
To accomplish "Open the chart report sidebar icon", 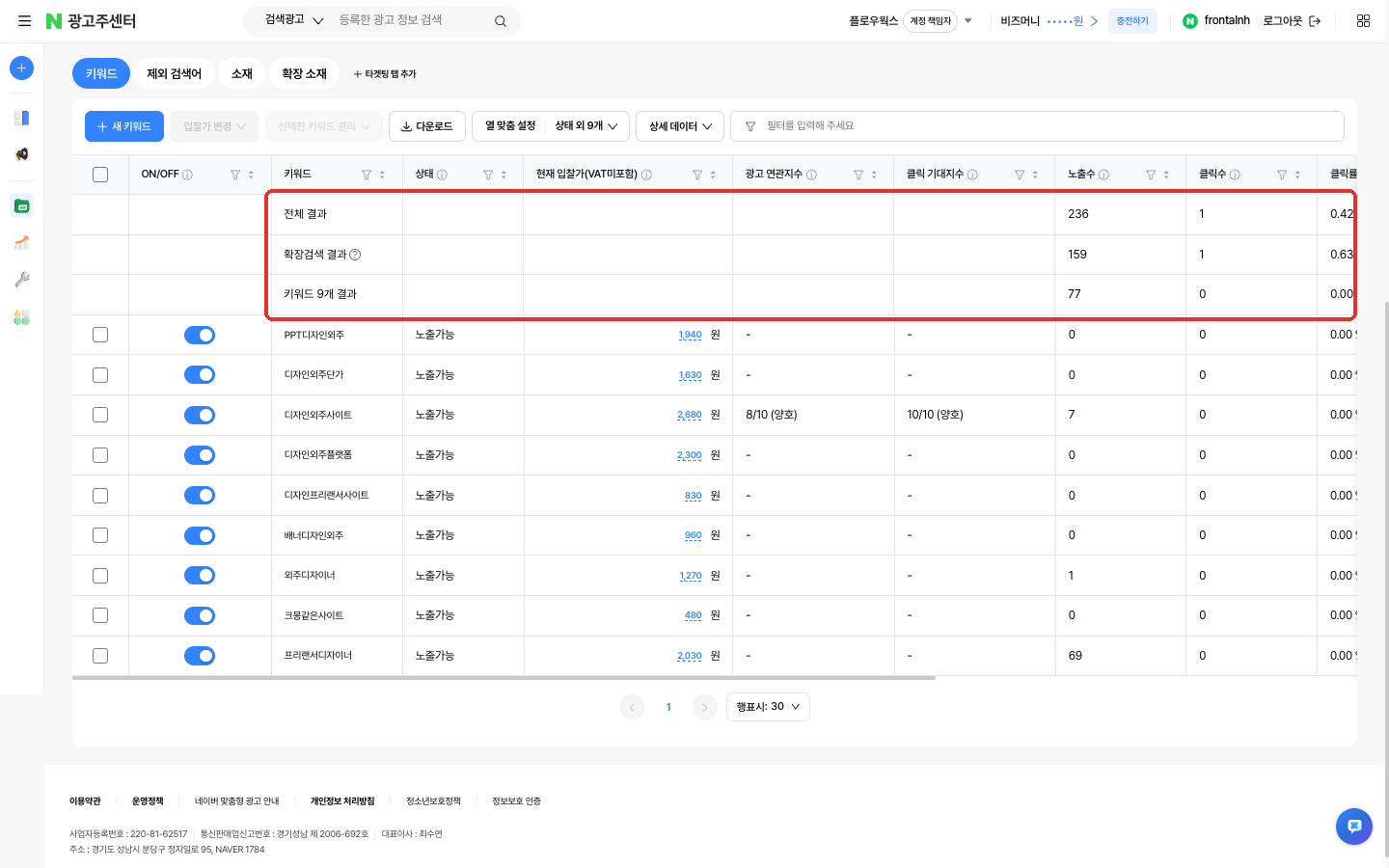I will coord(21,242).
